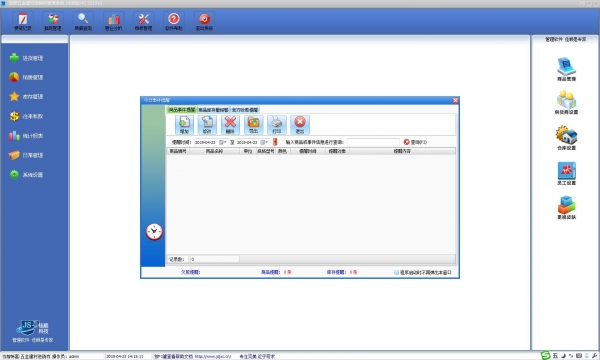Open the computer product management shortcut

566,69
